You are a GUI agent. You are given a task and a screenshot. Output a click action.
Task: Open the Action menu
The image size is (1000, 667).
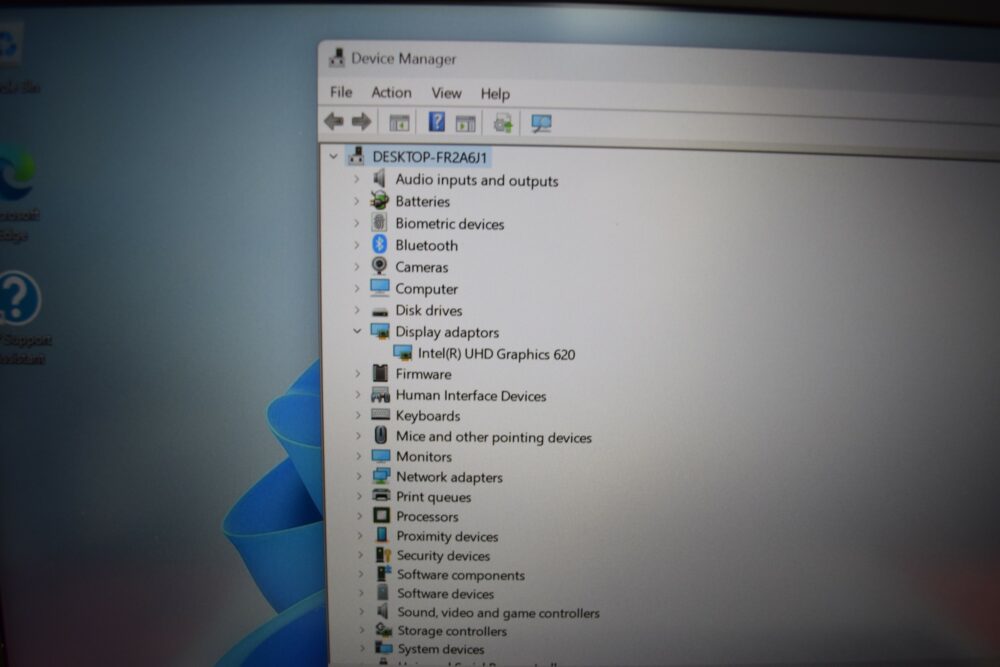(x=391, y=92)
